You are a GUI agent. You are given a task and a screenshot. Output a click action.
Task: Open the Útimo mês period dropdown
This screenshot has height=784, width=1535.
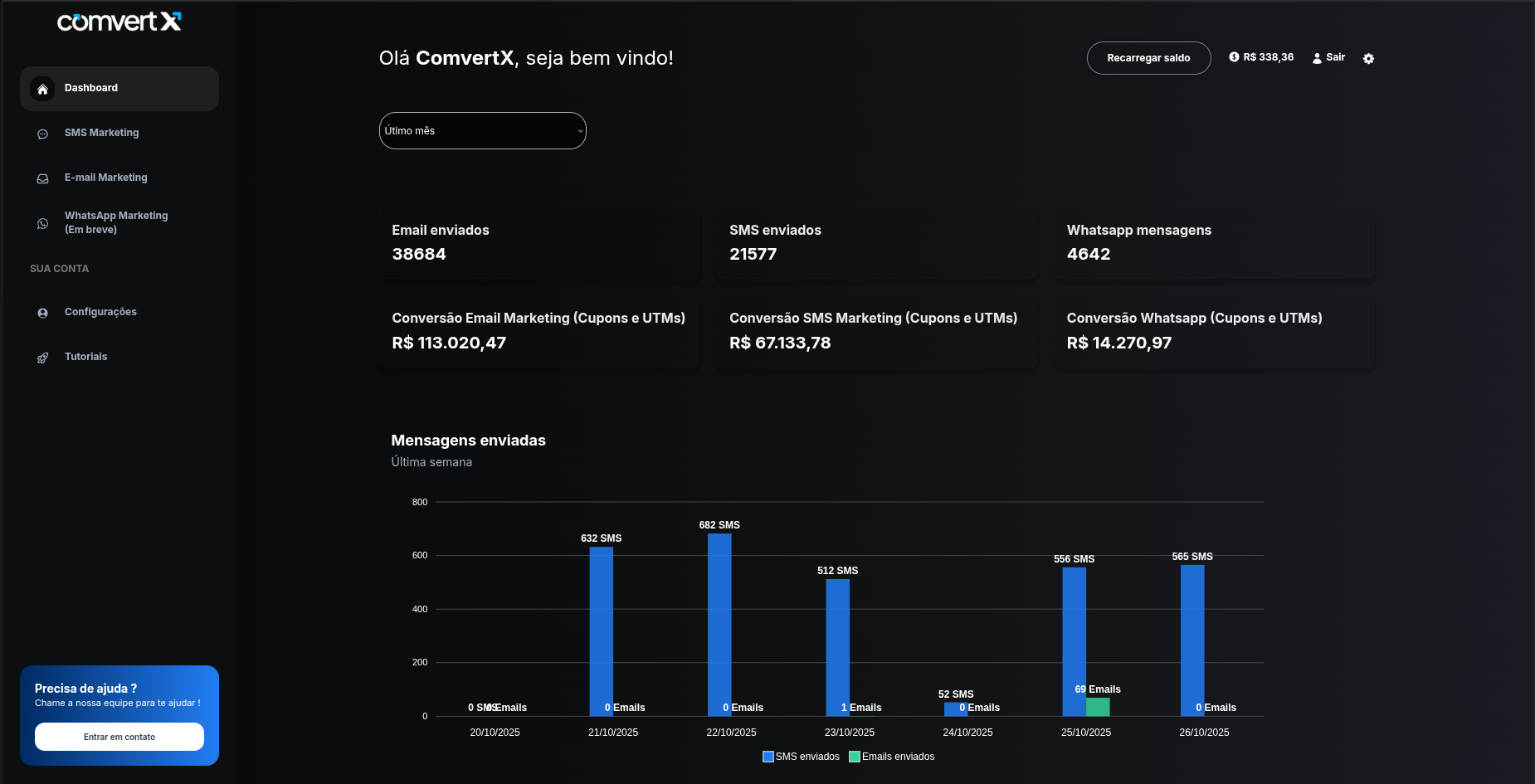click(x=482, y=131)
